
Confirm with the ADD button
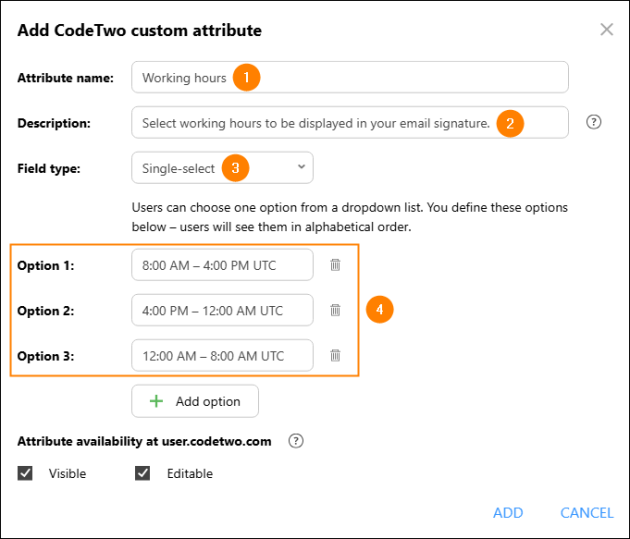click(508, 513)
